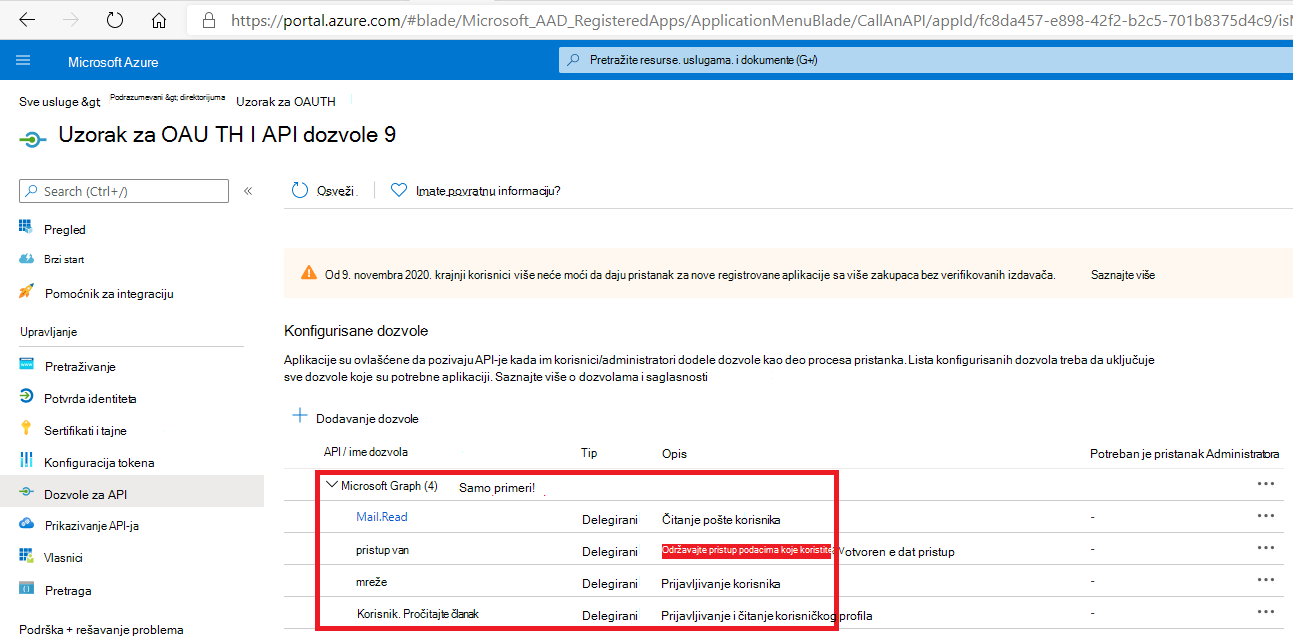
Task: Click the Konfiguracija tokena bars icon
Action: point(27,462)
